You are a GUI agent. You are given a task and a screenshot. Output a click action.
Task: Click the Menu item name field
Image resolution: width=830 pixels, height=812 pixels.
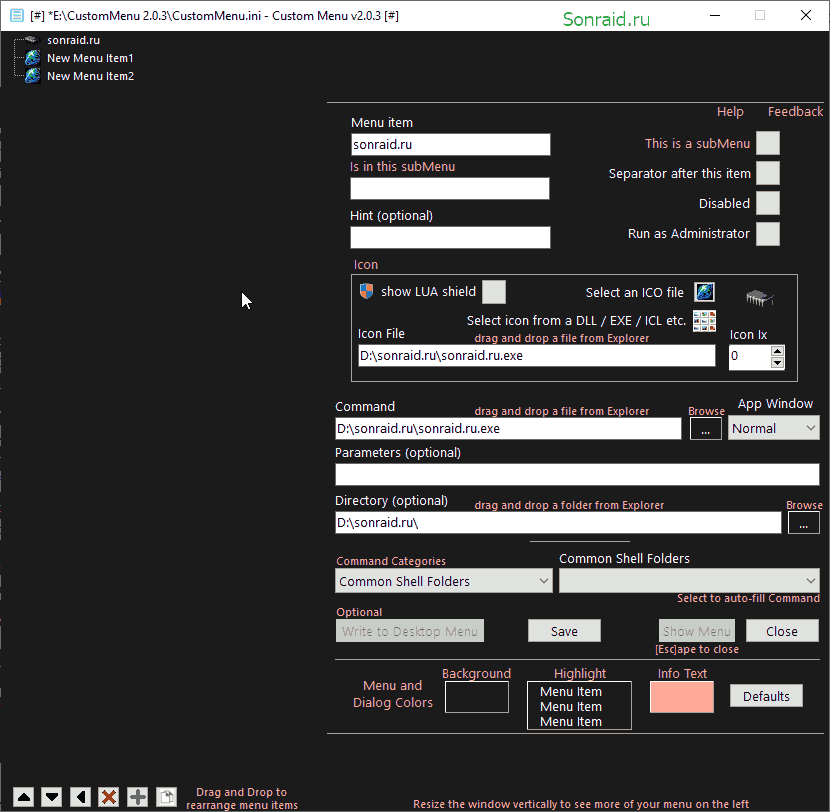pos(450,144)
